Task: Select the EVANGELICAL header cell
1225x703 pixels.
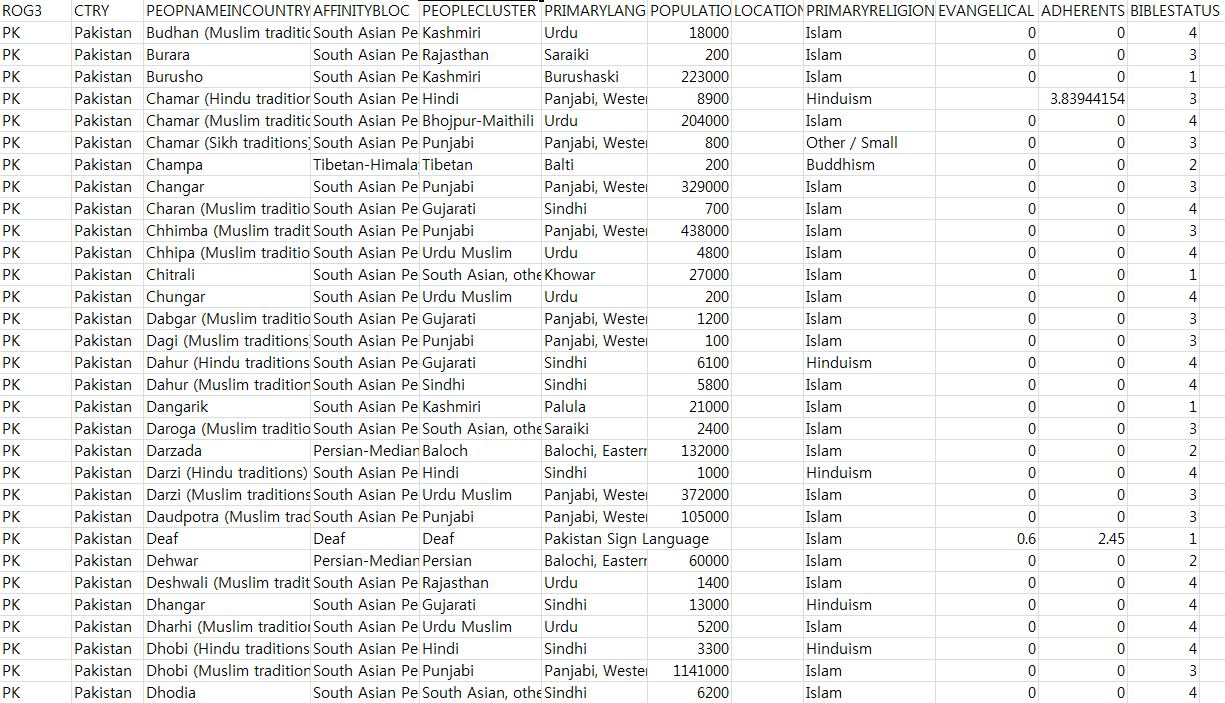Action: [x=988, y=11]
